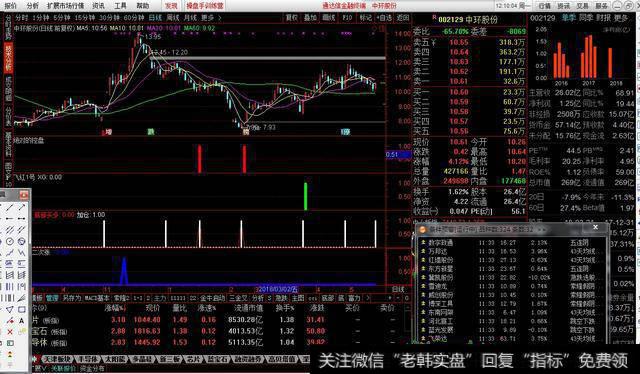Select the Gann fan angle tool
640x374 pixels.
pyautogui.click(x=21, y=298)
